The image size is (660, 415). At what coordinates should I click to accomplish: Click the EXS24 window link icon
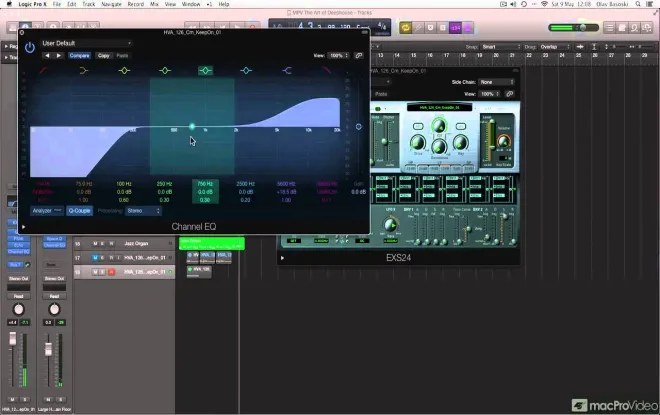coord(509,94)
